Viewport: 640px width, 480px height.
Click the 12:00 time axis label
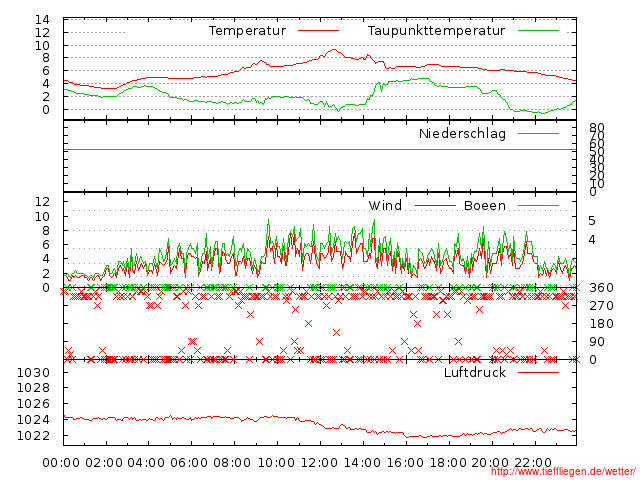[x=319, y=463]
